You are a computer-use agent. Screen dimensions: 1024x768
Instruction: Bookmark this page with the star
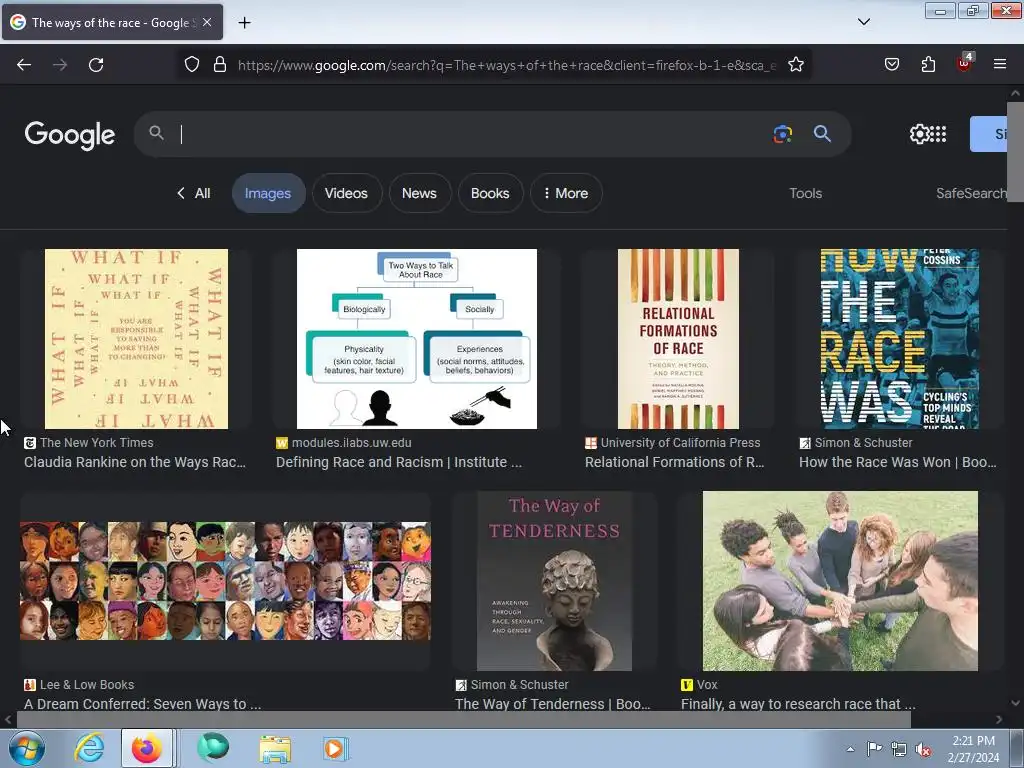(x=795, y=65)
